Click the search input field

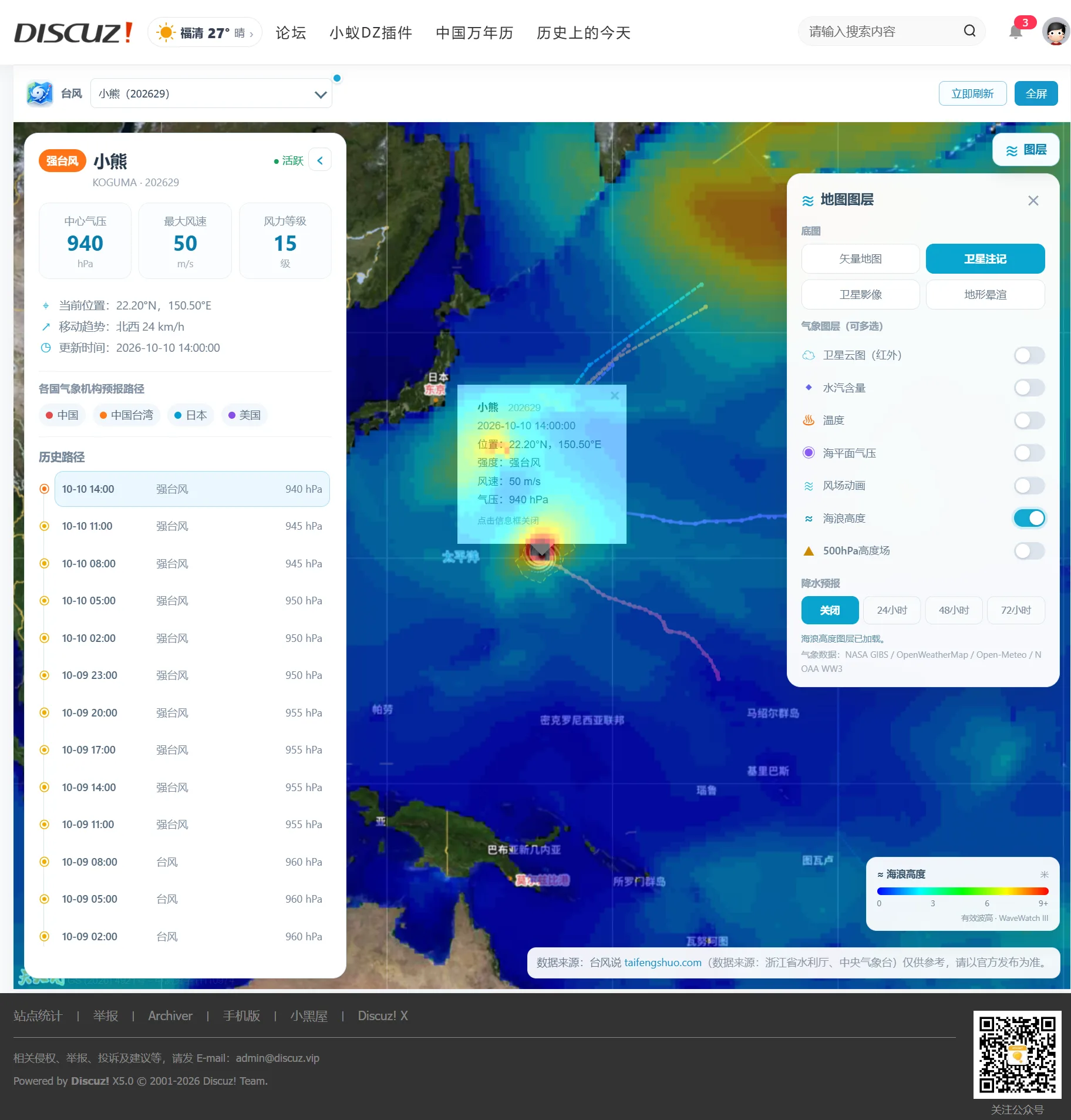point(881,32)
